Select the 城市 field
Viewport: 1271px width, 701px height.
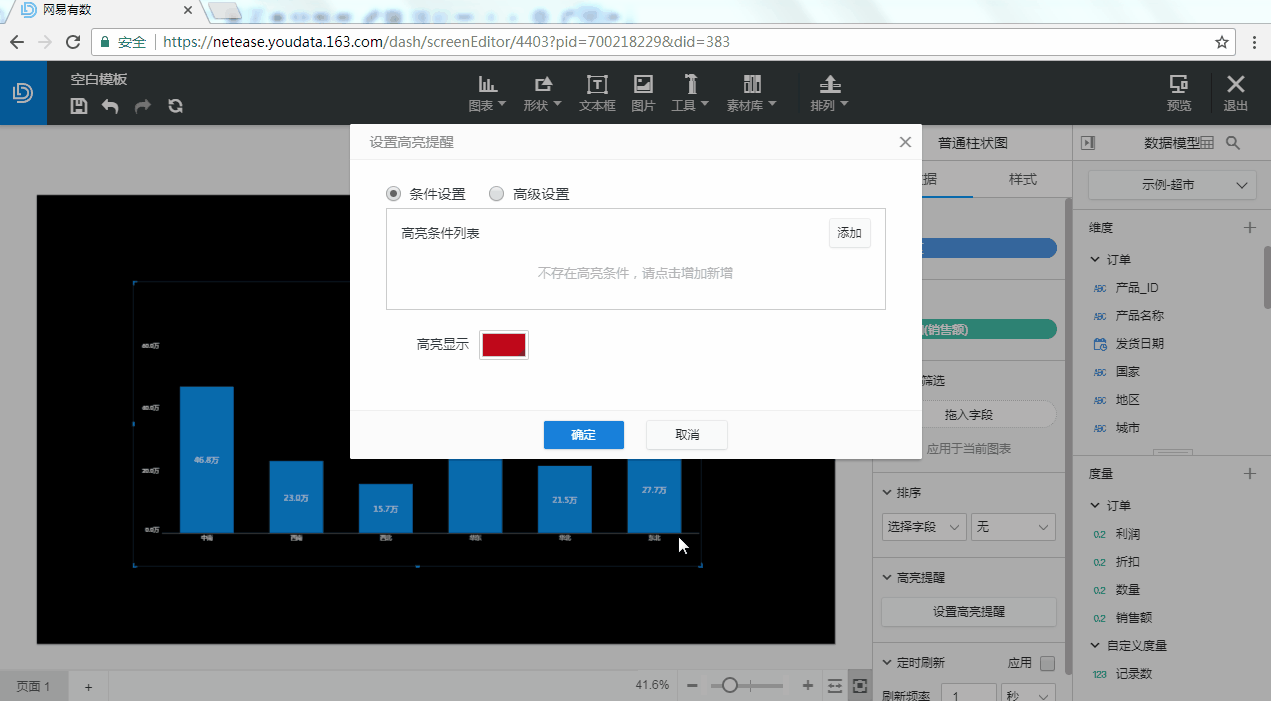1128,427
